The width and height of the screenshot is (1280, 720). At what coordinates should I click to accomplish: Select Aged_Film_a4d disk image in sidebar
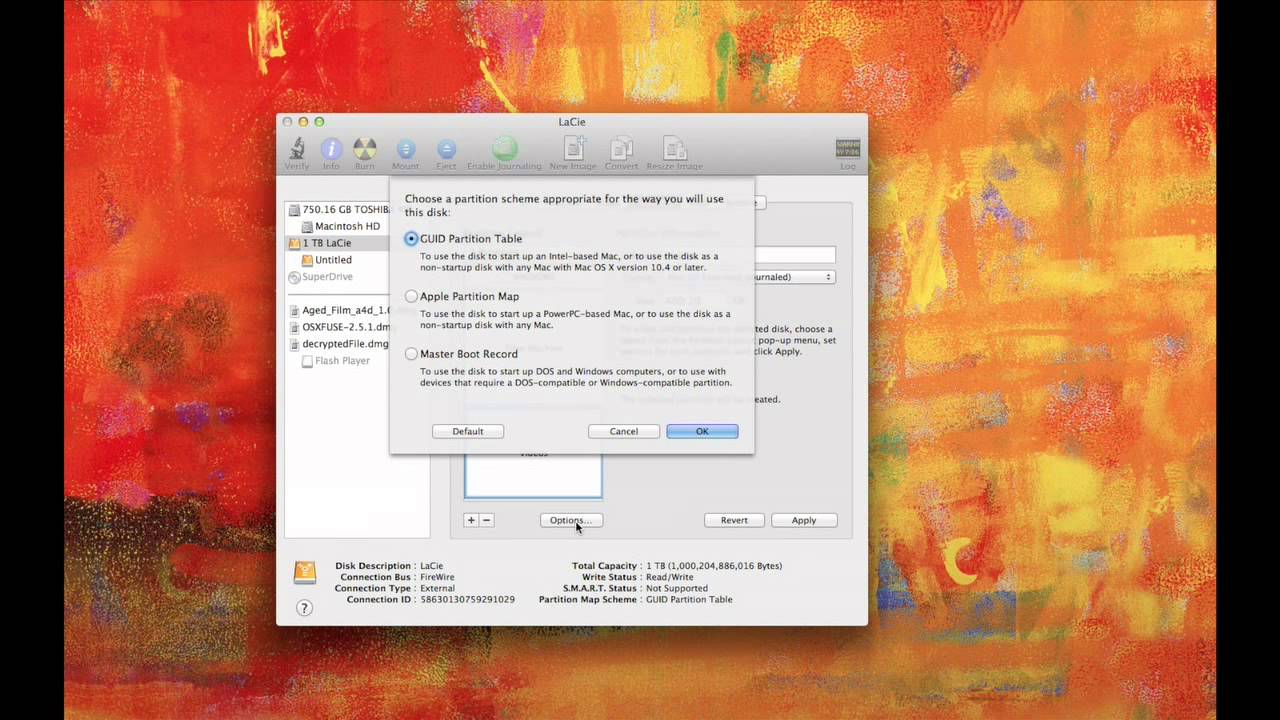click(x=339, y=310)
